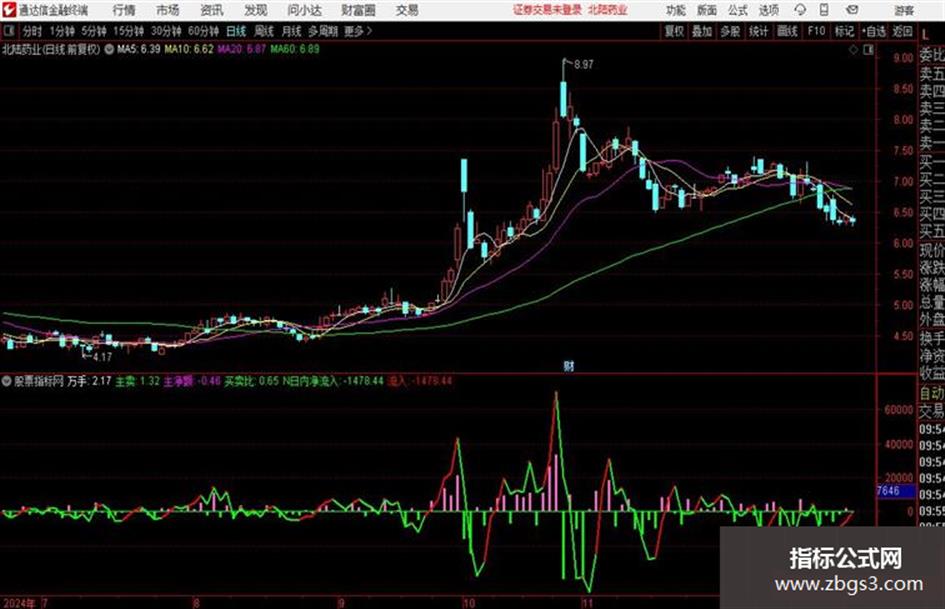This screenshot has height=609, width=945.
Task: Click the MA60 green indicator label
Action: point(295,49)
